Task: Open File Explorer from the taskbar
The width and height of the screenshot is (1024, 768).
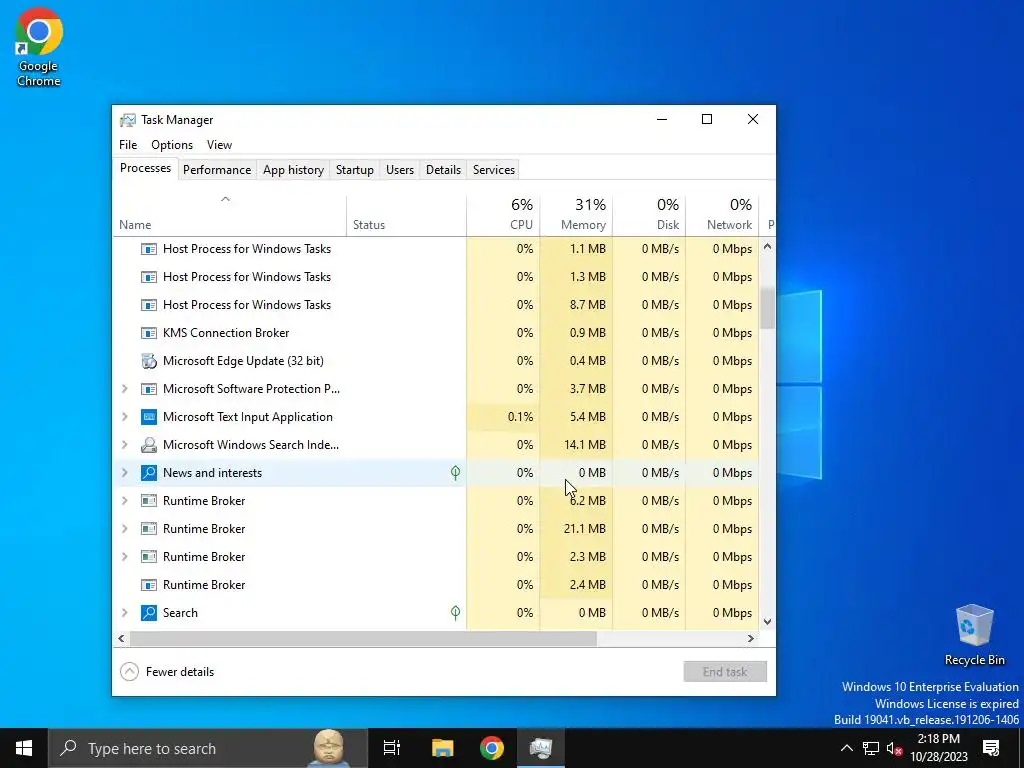Action: click(442, 748)
